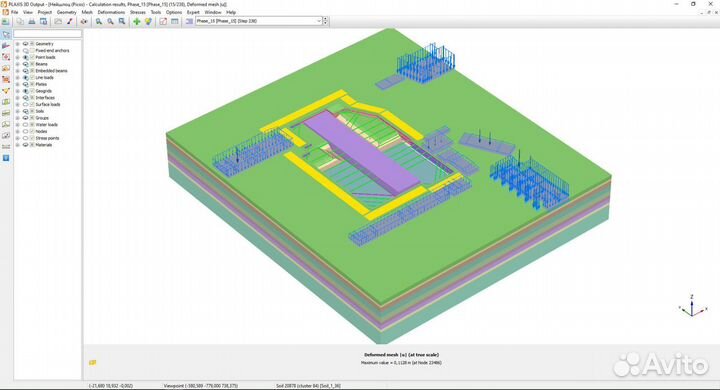Click the print toolbar icon
The image size is (720, 390).
(x=32, y=21)
